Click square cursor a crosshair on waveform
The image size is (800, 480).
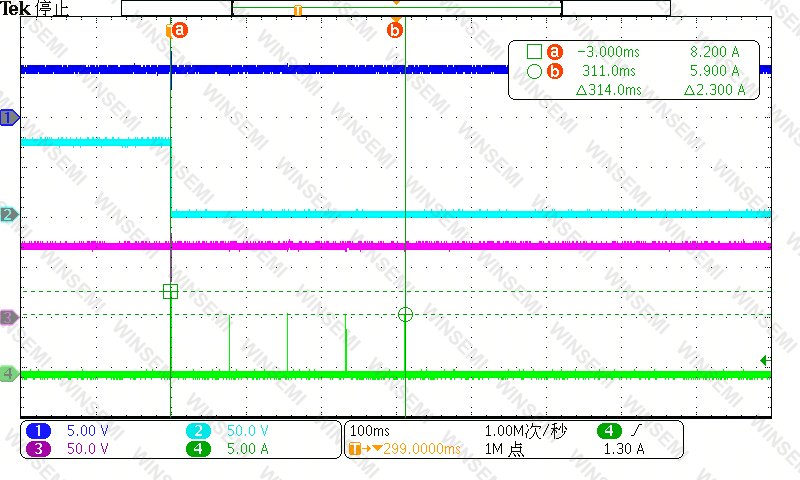tap(170, 291)
